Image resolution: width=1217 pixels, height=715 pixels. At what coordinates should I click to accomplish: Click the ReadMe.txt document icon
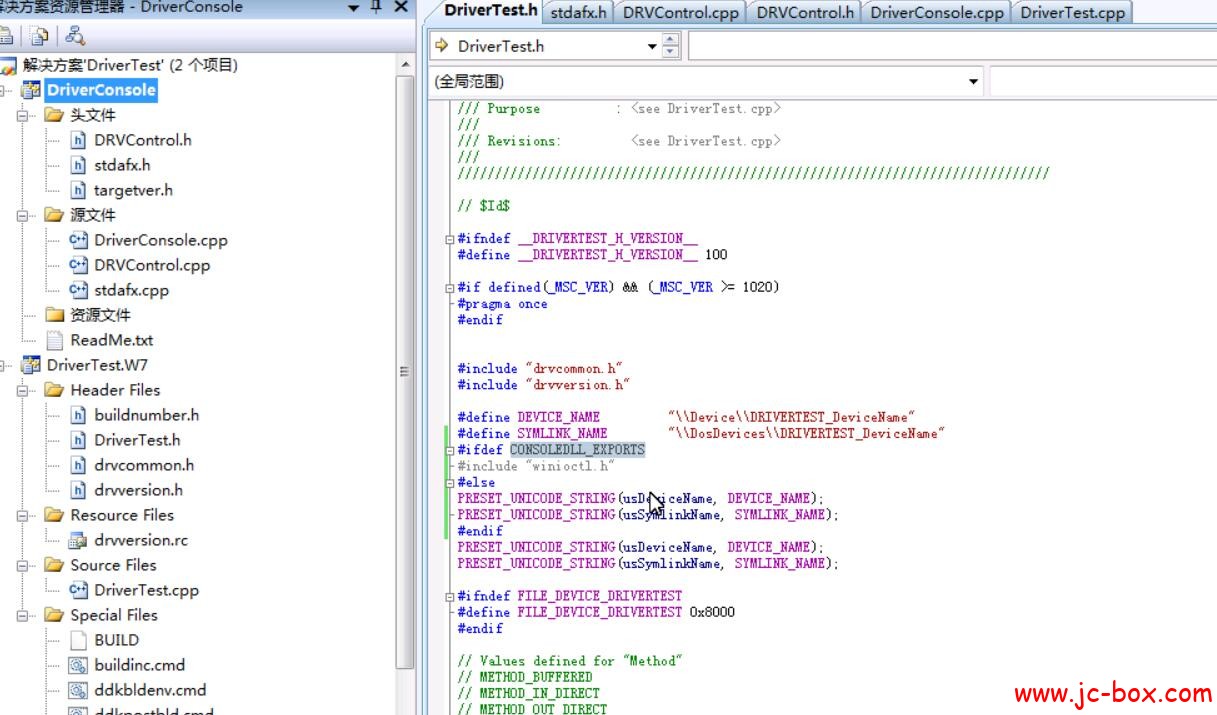click(54, 340)
